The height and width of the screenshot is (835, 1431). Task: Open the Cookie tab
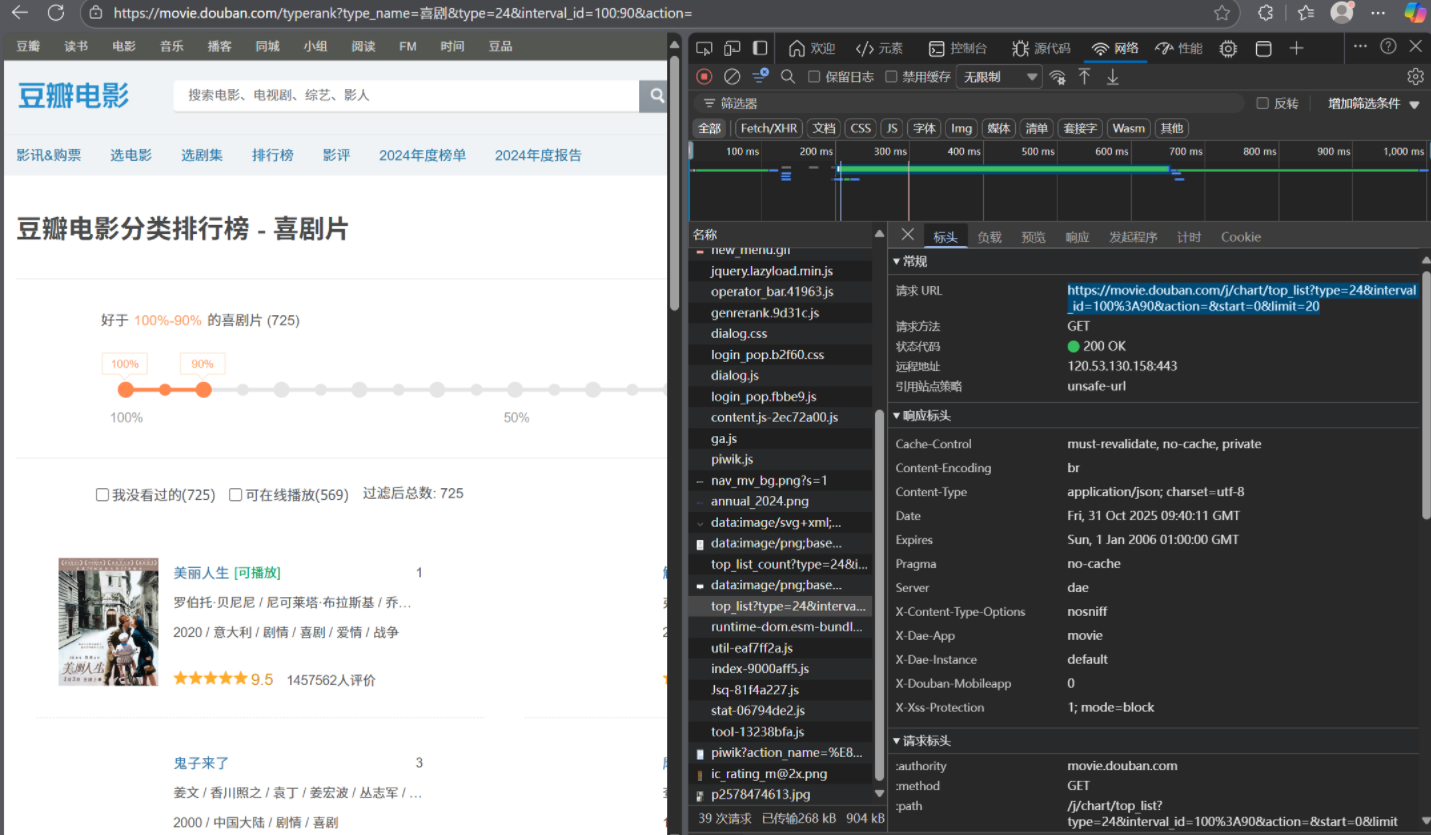pos(1241,237)
